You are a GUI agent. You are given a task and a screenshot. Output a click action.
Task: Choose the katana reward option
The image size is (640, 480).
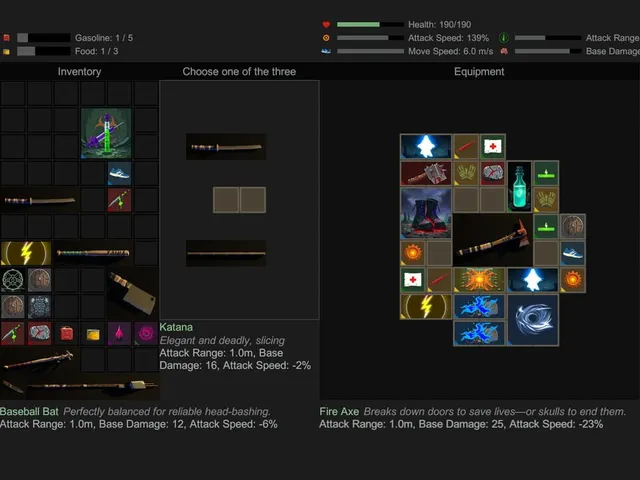pos(226,147)
